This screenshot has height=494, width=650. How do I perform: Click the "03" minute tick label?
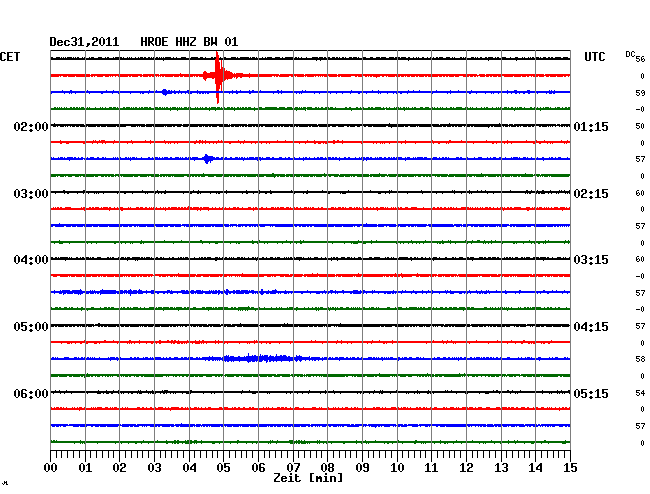click(154, 467)
